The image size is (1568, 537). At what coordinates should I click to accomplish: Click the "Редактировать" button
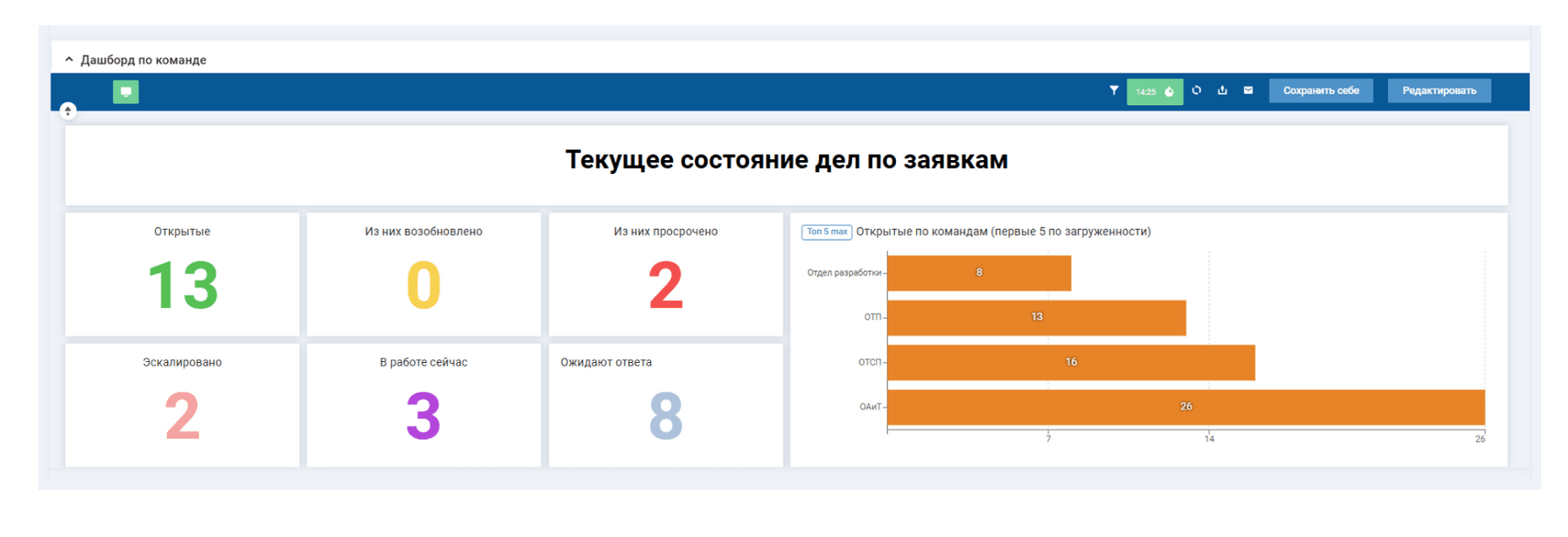pyautogui.click(x=1438, y=91)
